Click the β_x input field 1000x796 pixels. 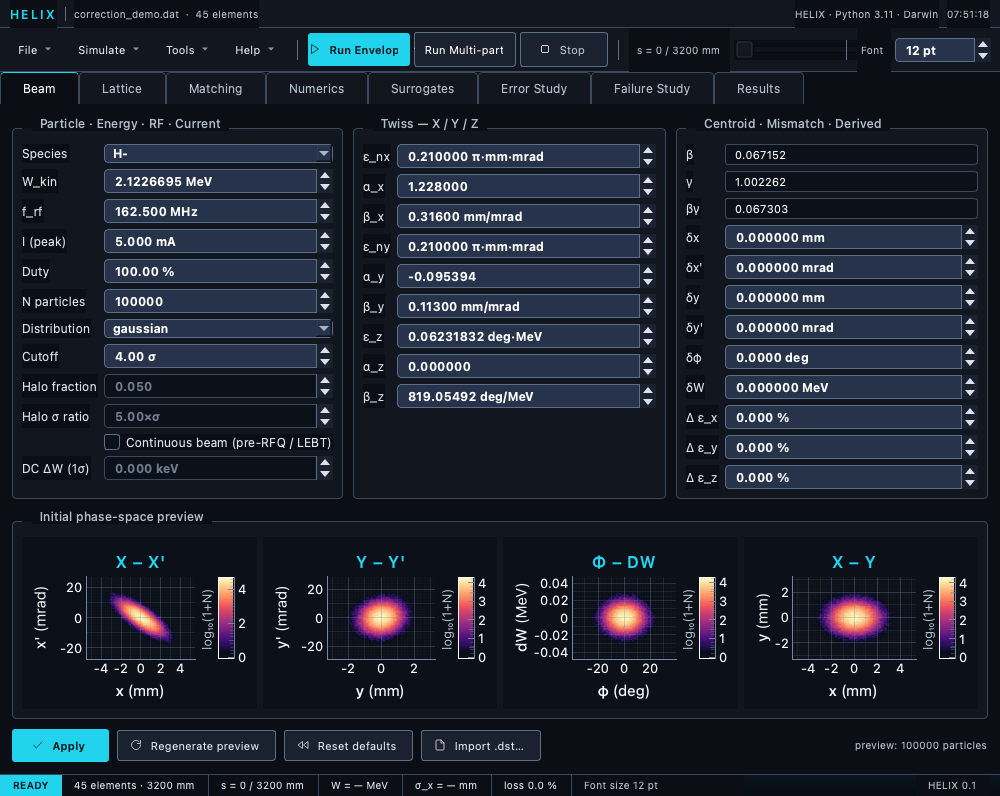pyautogui.click(x=518, y=216)
